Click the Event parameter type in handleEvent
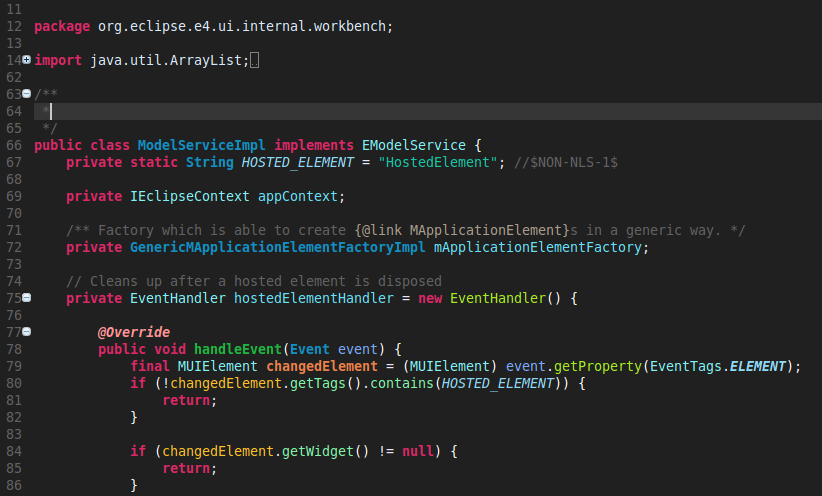822x496 pixels. coord(310,349)
